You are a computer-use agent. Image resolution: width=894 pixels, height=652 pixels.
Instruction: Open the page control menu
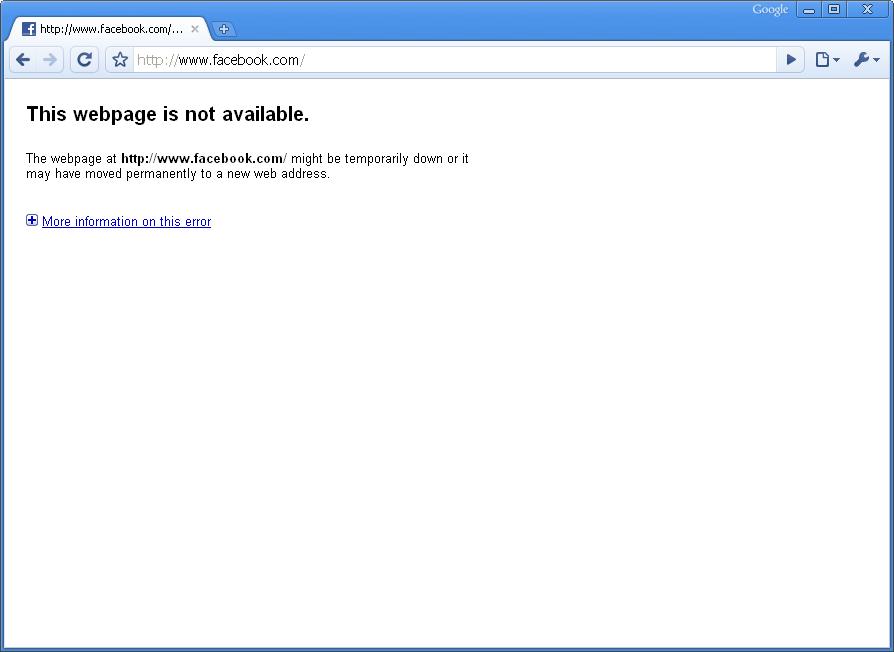point(826,60)
